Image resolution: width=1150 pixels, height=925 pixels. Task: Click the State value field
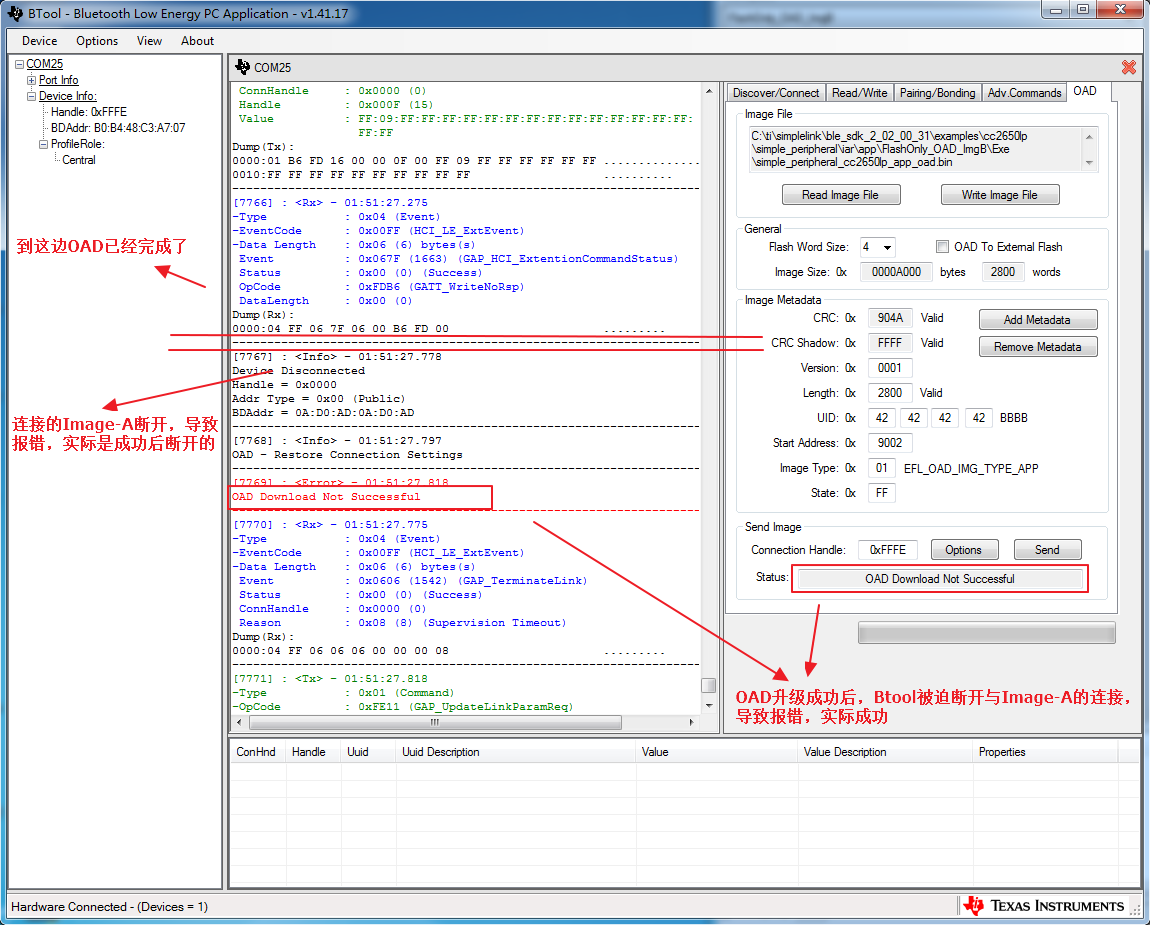coord(882,493)
